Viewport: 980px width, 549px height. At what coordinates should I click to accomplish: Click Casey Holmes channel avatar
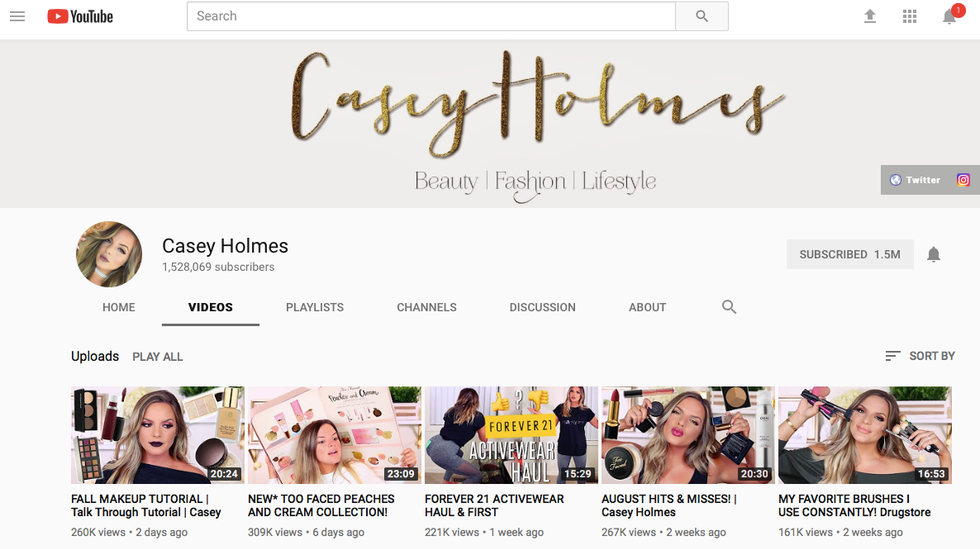109,254
